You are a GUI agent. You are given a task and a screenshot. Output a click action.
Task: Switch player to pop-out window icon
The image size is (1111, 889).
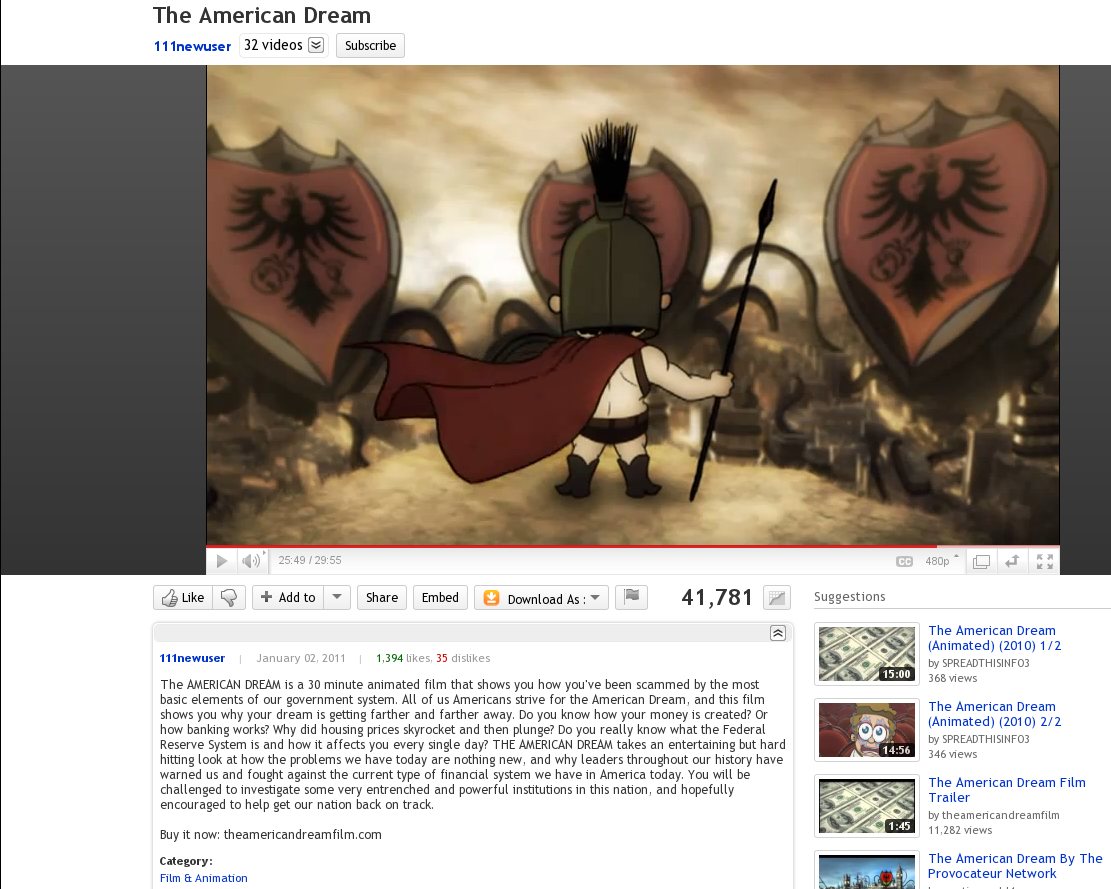pos(981,562)
